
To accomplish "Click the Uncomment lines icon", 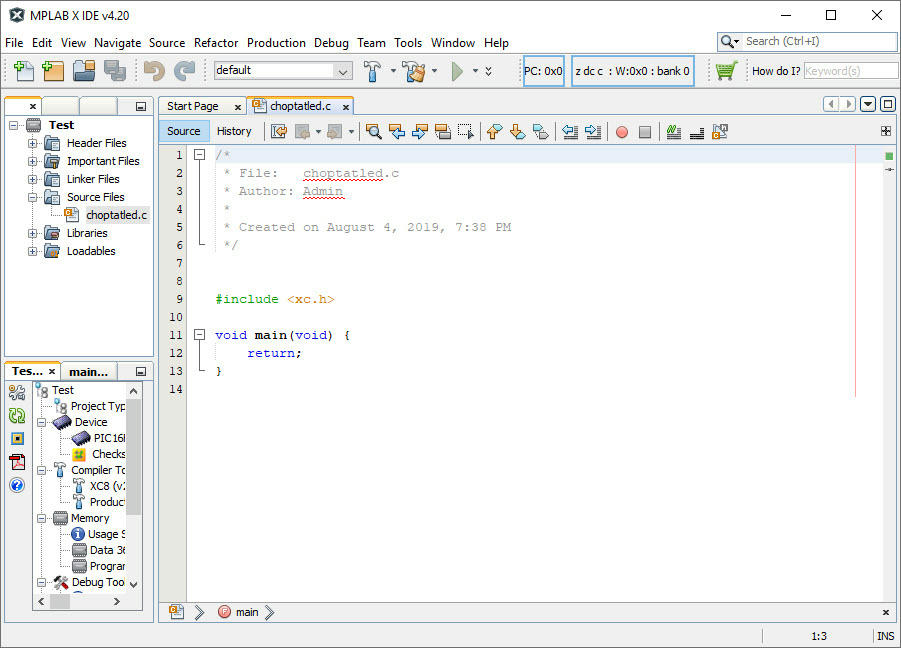I will point(696,133).
